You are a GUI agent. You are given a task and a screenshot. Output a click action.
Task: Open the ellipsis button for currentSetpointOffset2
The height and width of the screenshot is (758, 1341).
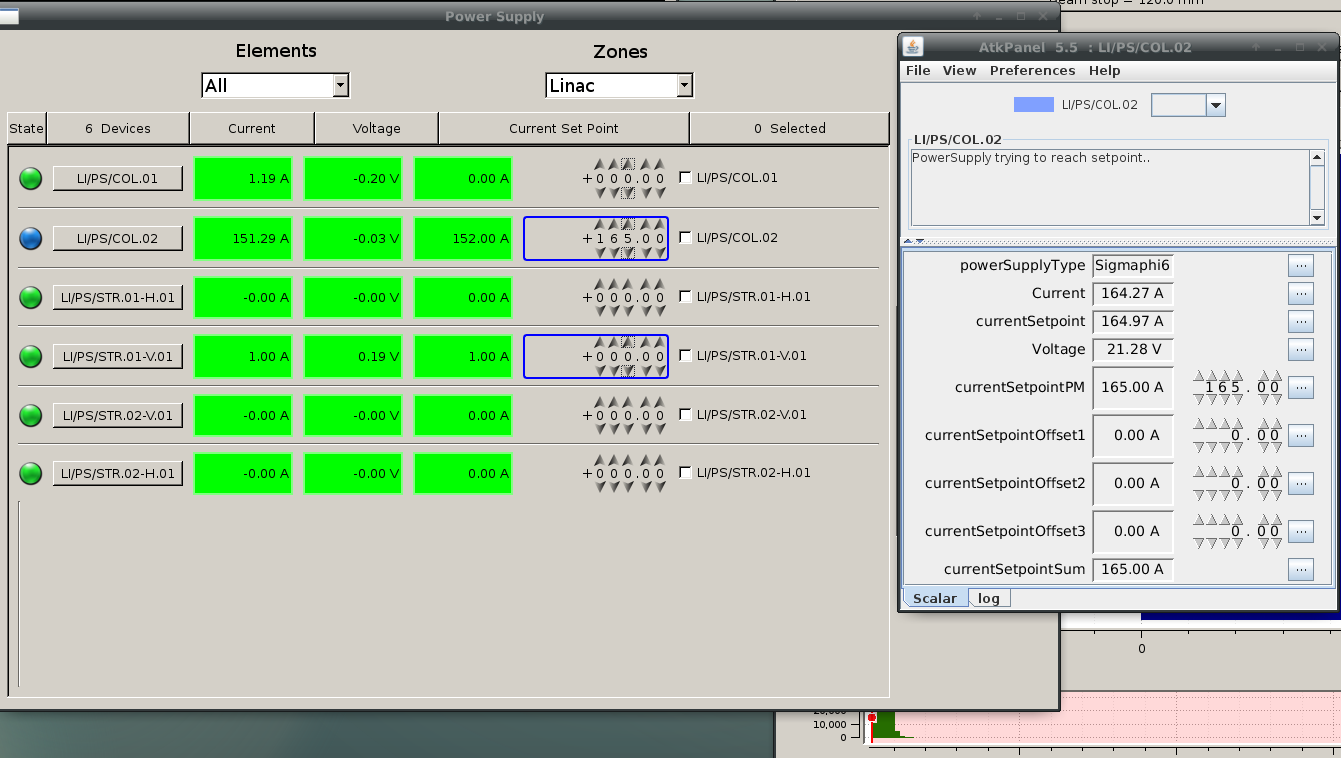(x=1300, y=484)
